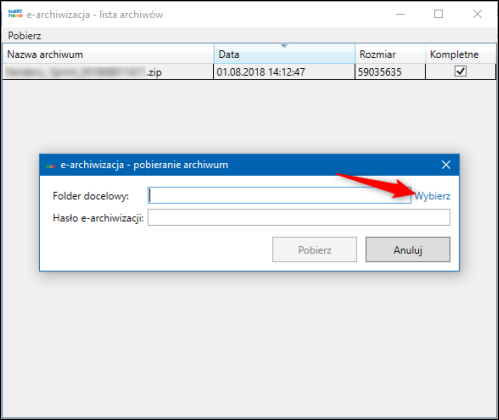Click the Hasło e-archiwizacji password field
499x420 pixels.
[299, 217]
